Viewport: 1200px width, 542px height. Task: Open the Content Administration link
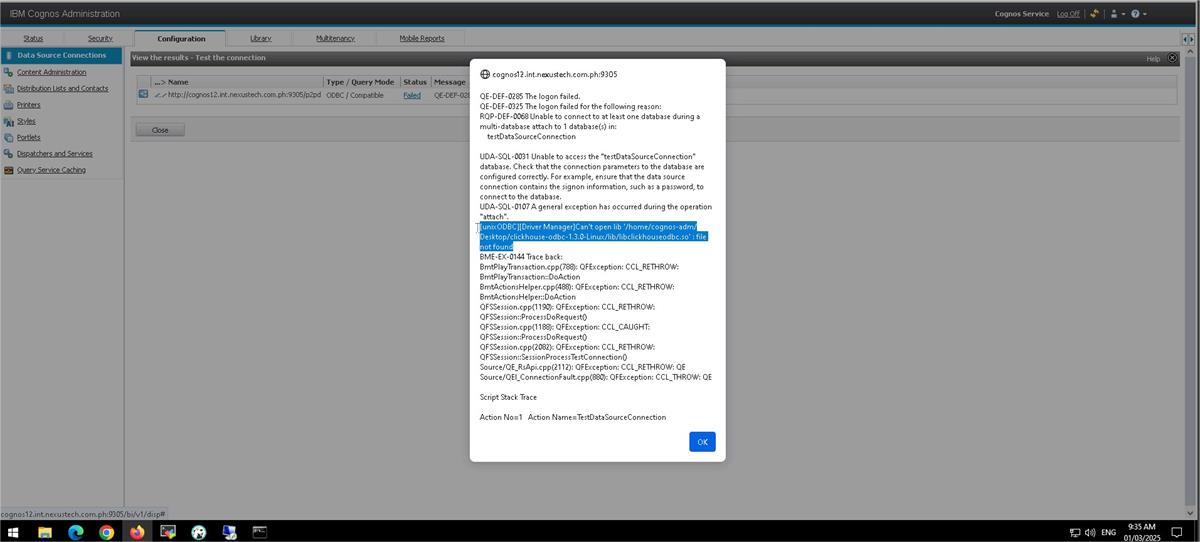point(52,72)
